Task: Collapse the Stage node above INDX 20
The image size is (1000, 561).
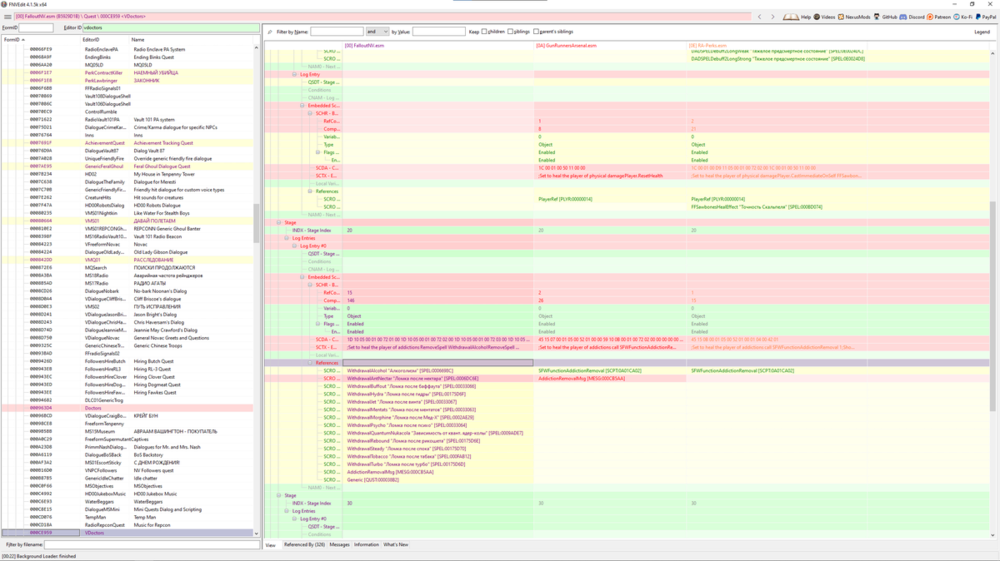Action: (279, 222)
